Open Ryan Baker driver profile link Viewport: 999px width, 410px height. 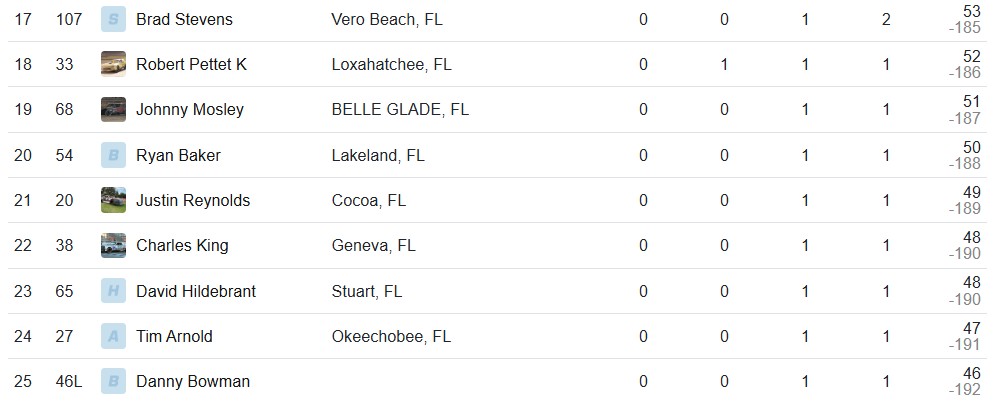click(178, 155)
